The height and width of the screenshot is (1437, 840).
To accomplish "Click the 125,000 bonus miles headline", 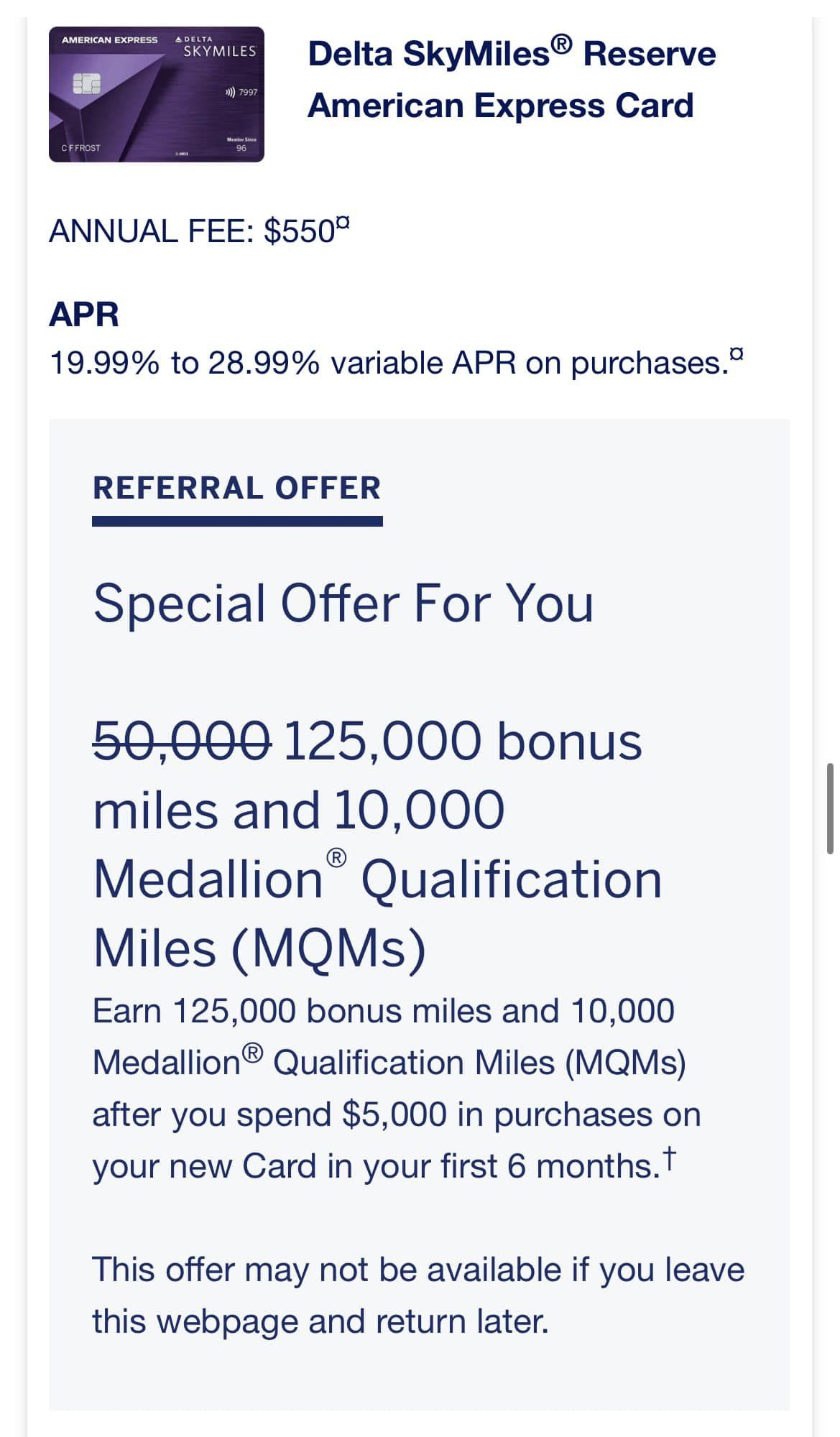I will coord(463,741).
